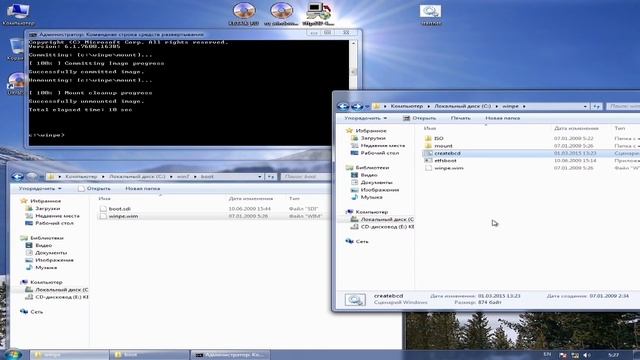Click the createbcd details pane thumbnail

(x=355, y=300)
